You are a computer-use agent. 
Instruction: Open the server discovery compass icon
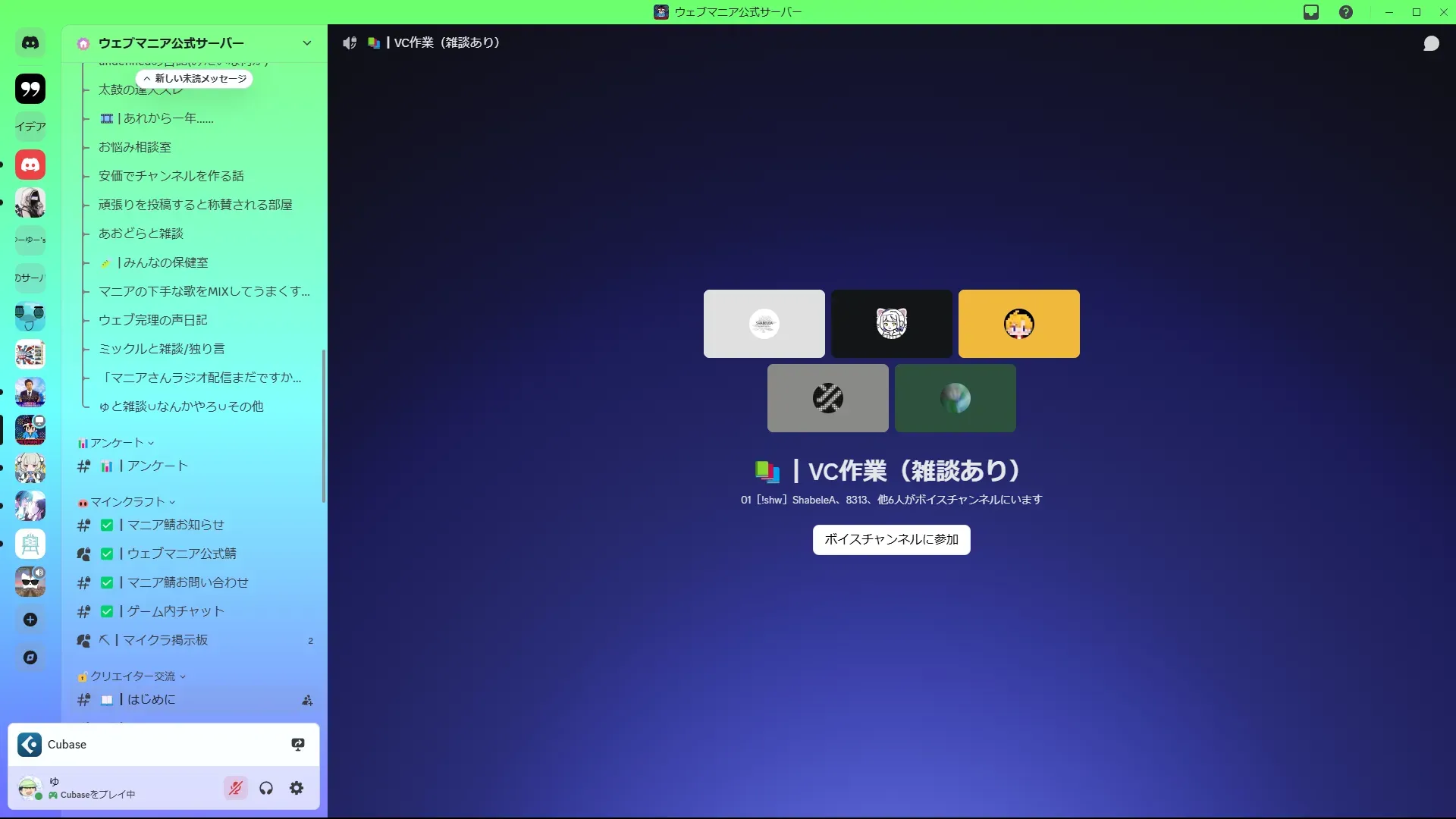(x=30, y=657)
